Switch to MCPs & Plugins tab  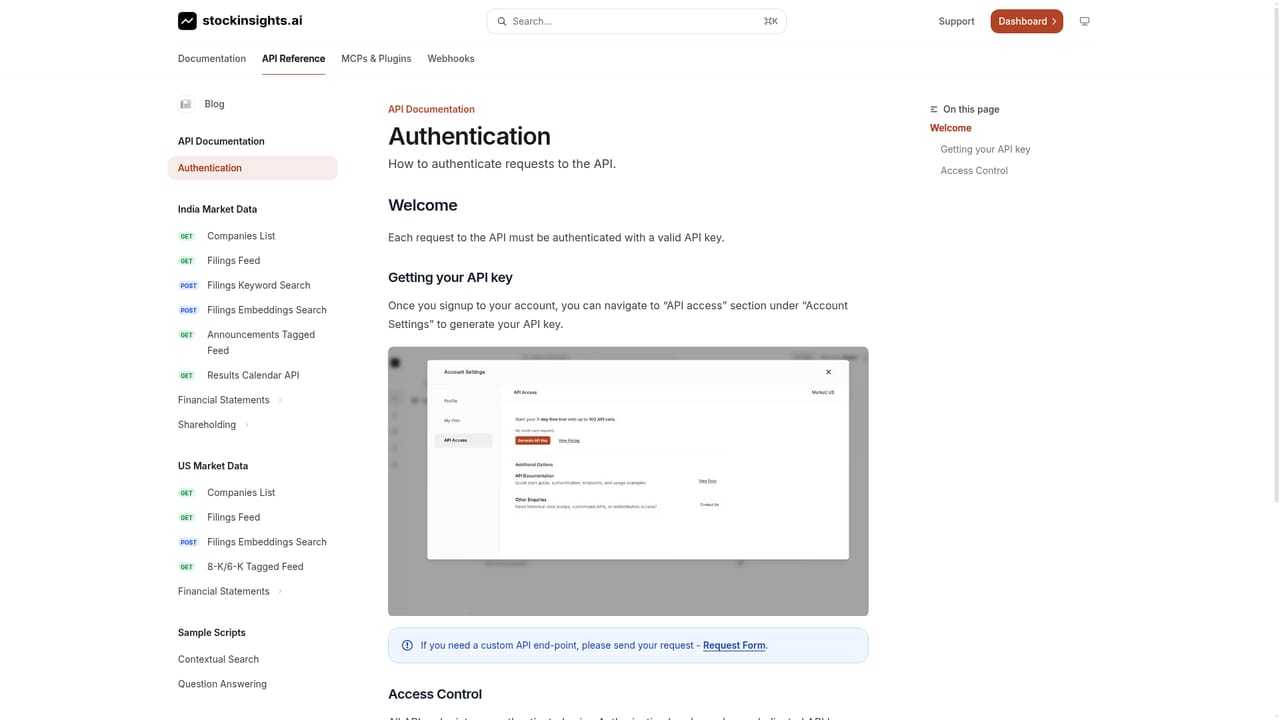[x=376, y=59]
